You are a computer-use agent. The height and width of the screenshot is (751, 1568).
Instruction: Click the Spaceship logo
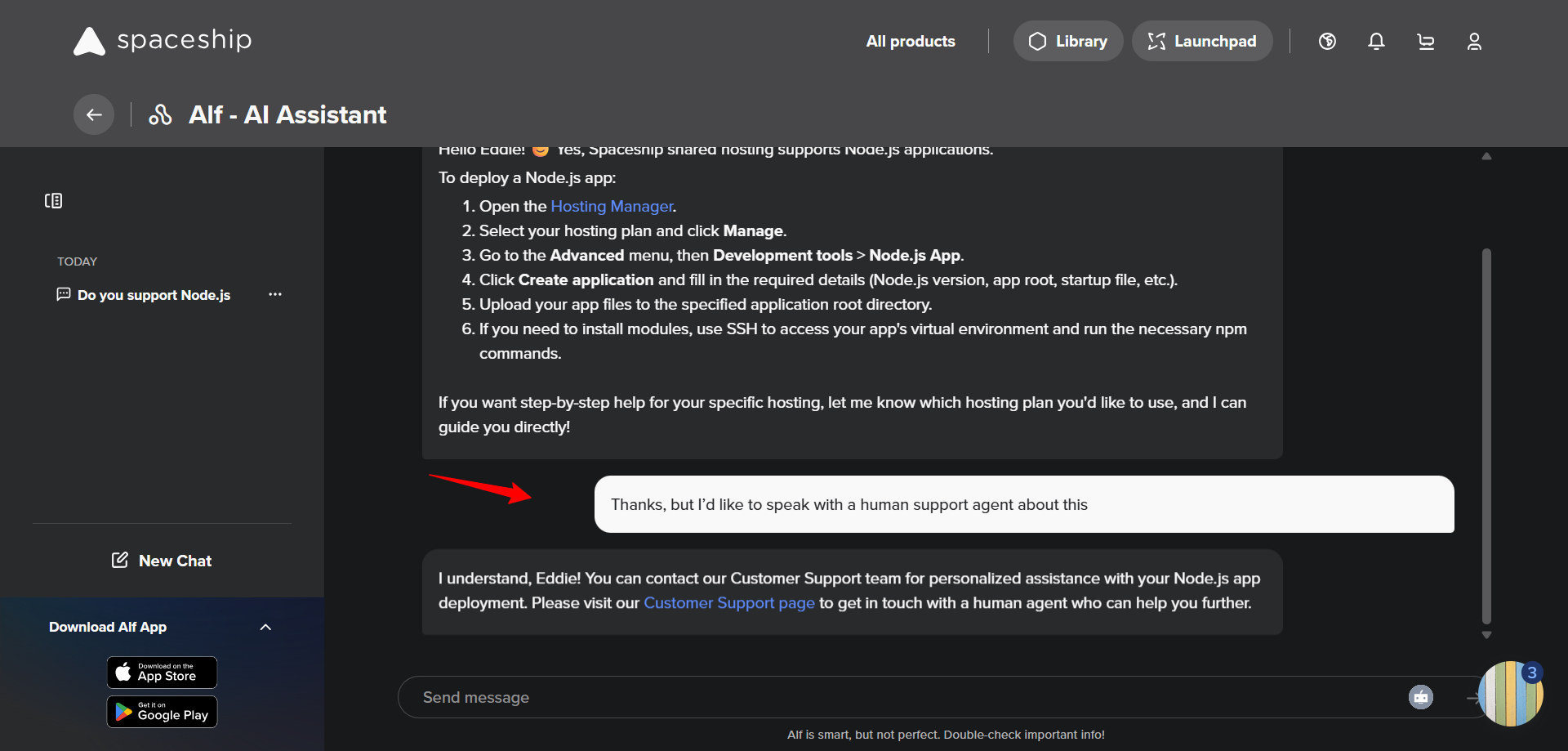coord(163,41)
